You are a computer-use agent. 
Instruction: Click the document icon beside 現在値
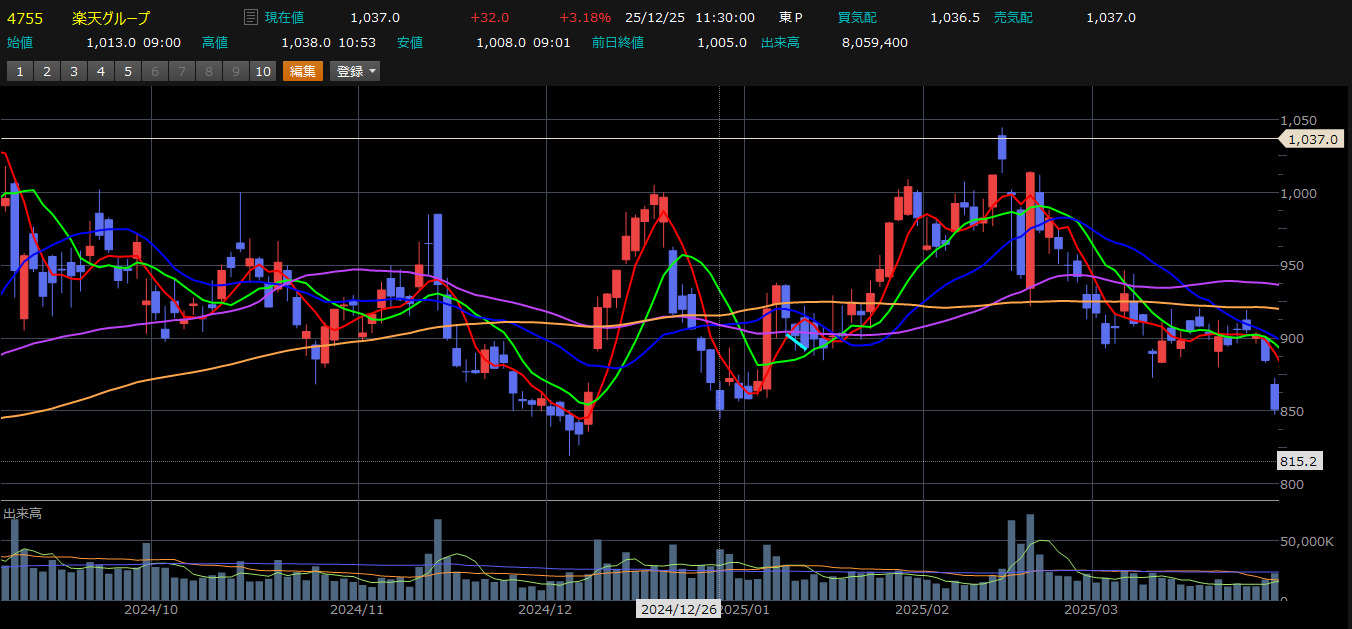click(251, 18)
